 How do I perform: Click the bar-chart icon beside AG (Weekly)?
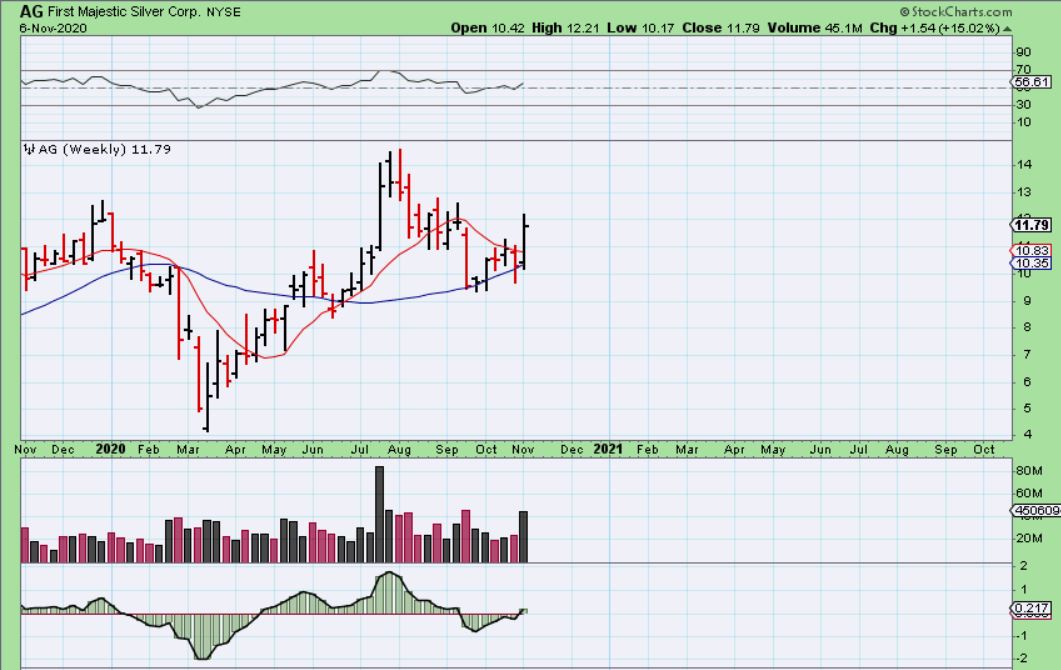(28, 150)
